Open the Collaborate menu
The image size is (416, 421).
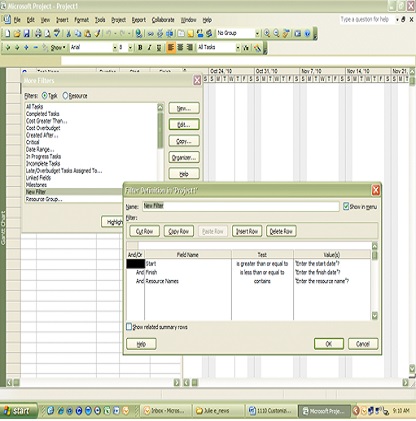coord(163,20)
